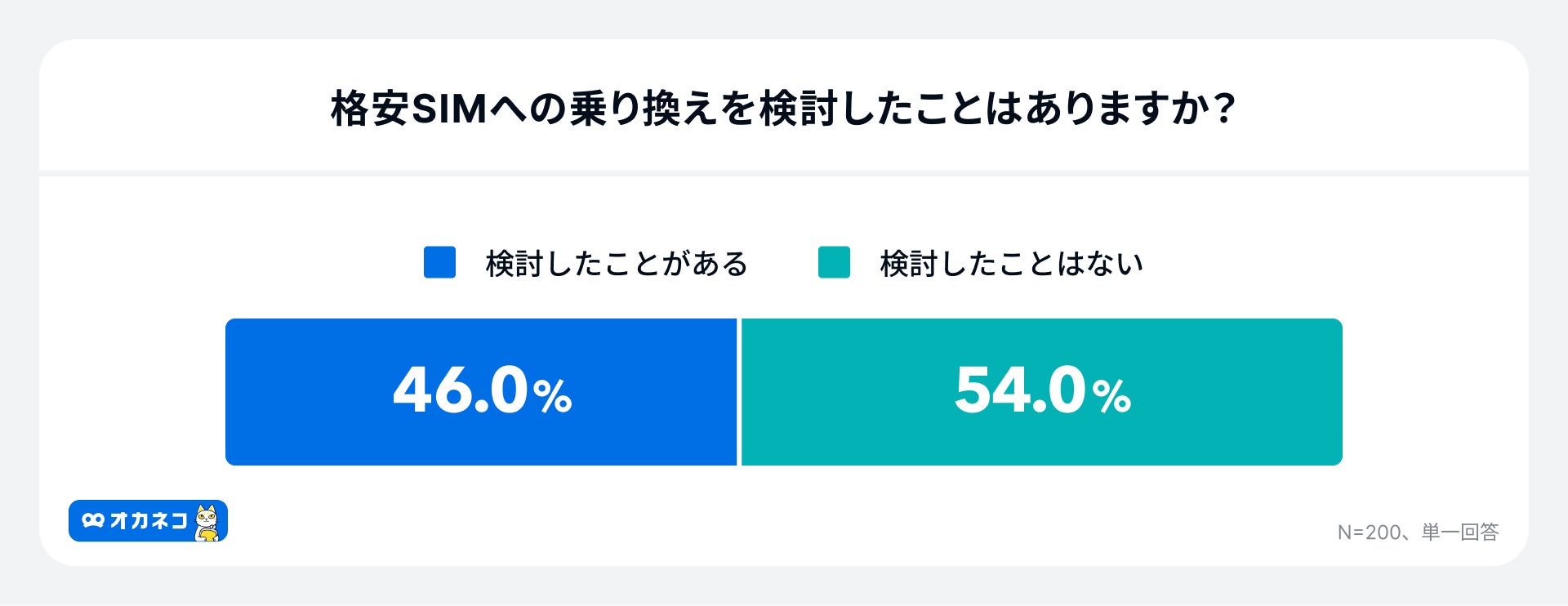This screenshot has width=1568, height=606.
Task: Click the percent sign after 46.0
Action: (553, 397)
